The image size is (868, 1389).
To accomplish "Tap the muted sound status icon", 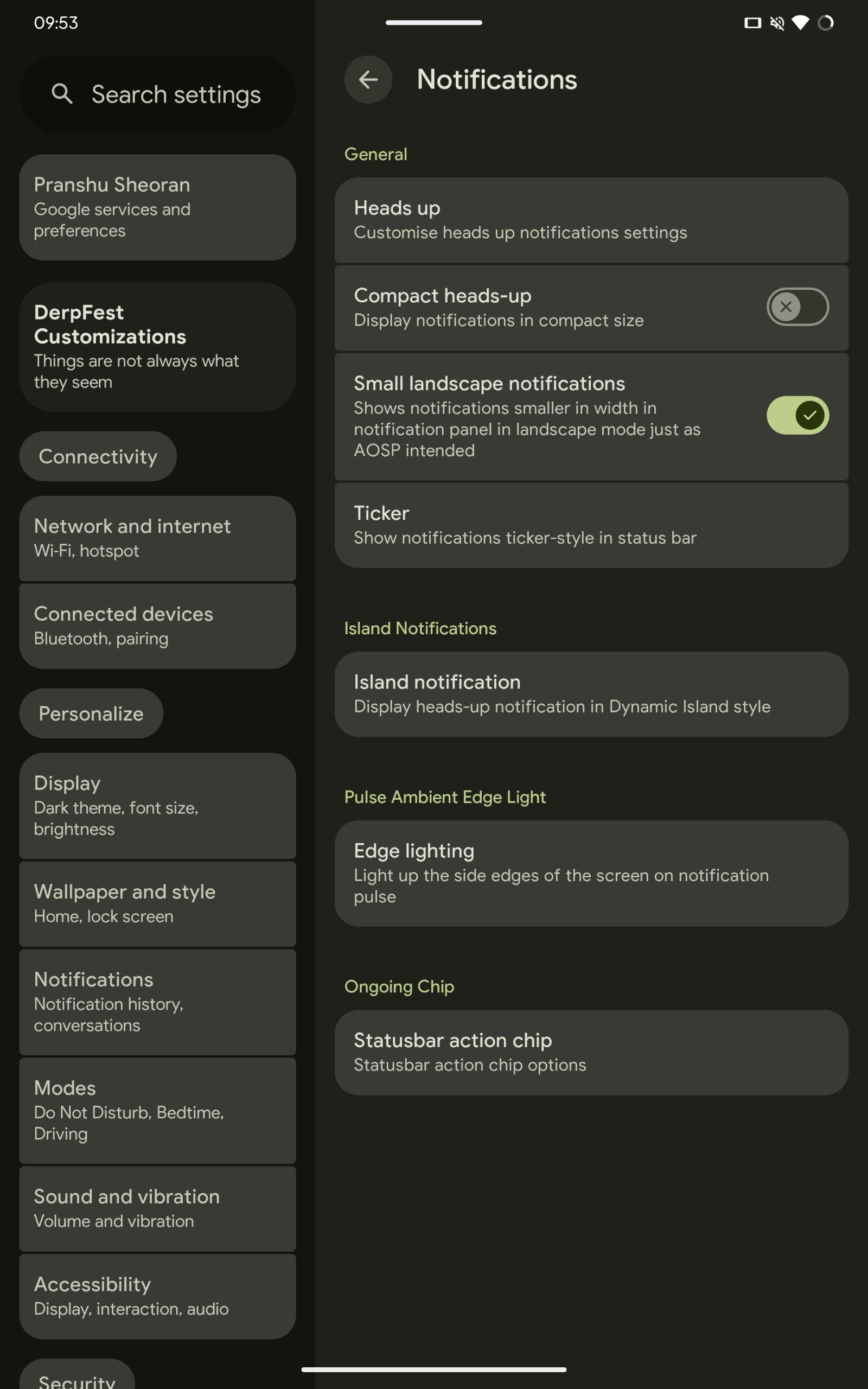I will point(777,23).
